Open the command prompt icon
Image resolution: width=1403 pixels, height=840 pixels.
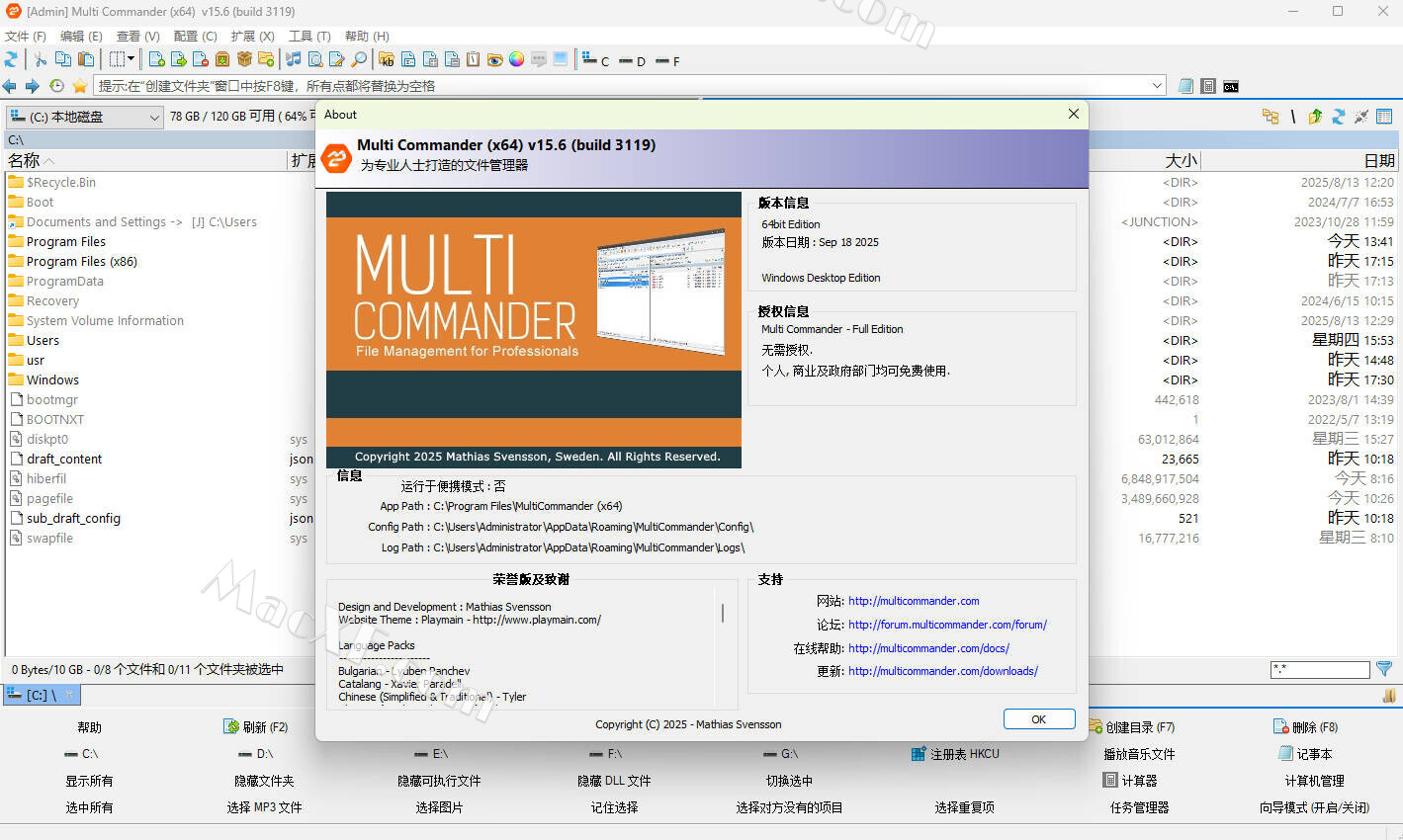(1231, 86)
